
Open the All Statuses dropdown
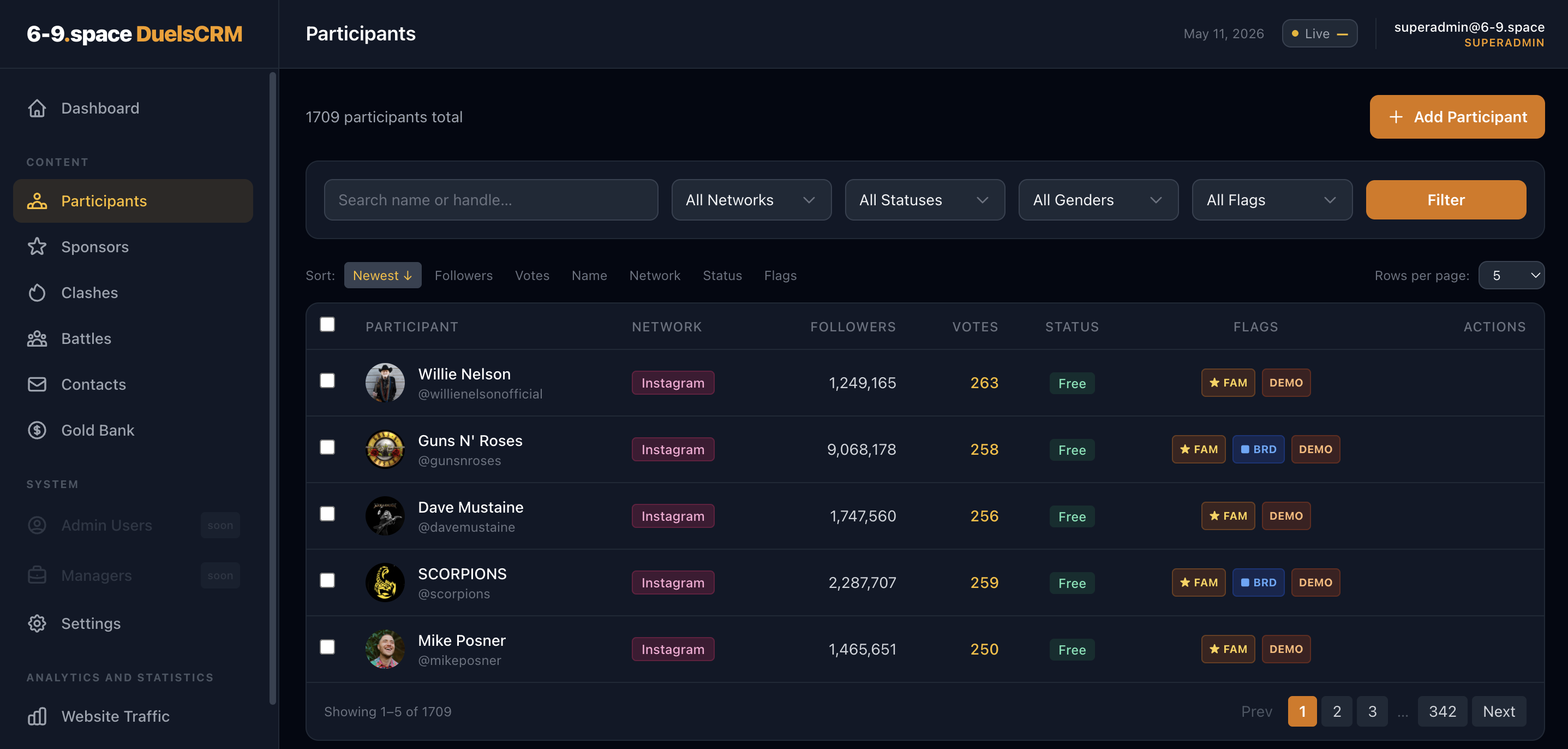point(925,200)
